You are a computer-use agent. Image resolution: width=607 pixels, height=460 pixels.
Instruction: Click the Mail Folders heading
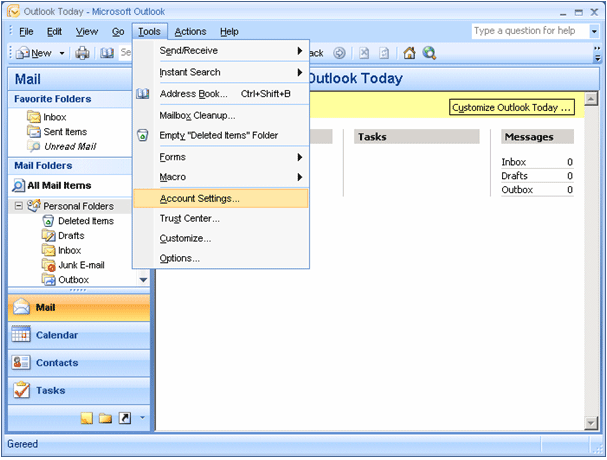coord(43,166)
